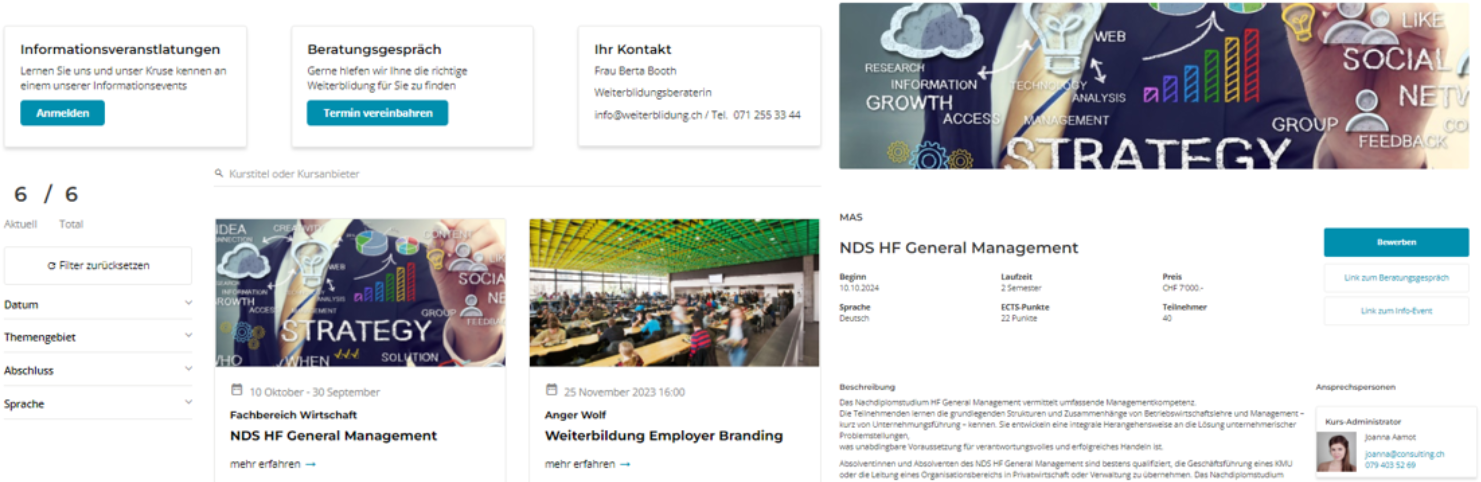Viewport: 1481px width, 482px height.
Task: Click the search magnifier icon
Action: [219, 174]
